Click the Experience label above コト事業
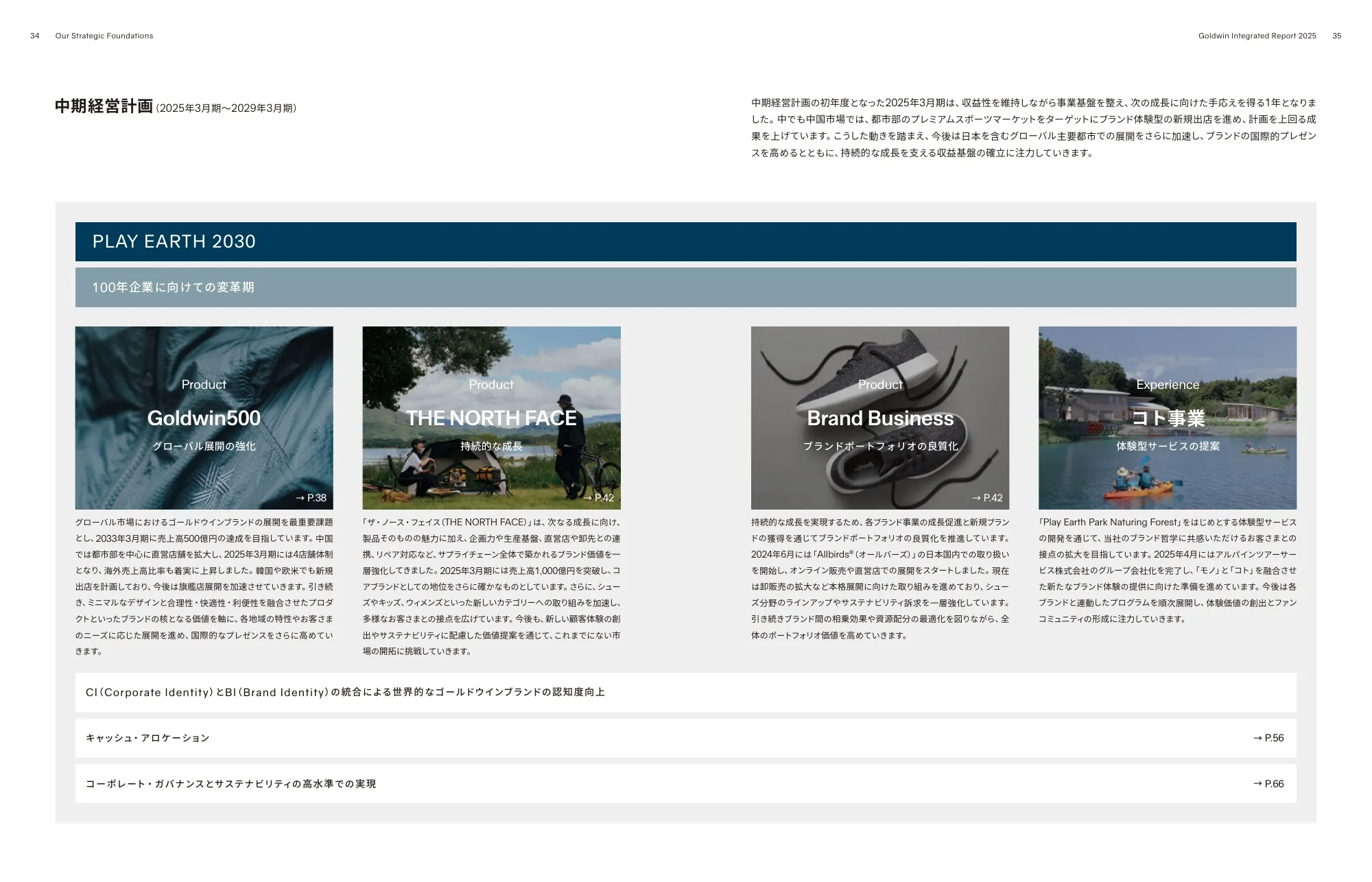Screen dimensions: 1372x882 click(x=1168, y=385)
